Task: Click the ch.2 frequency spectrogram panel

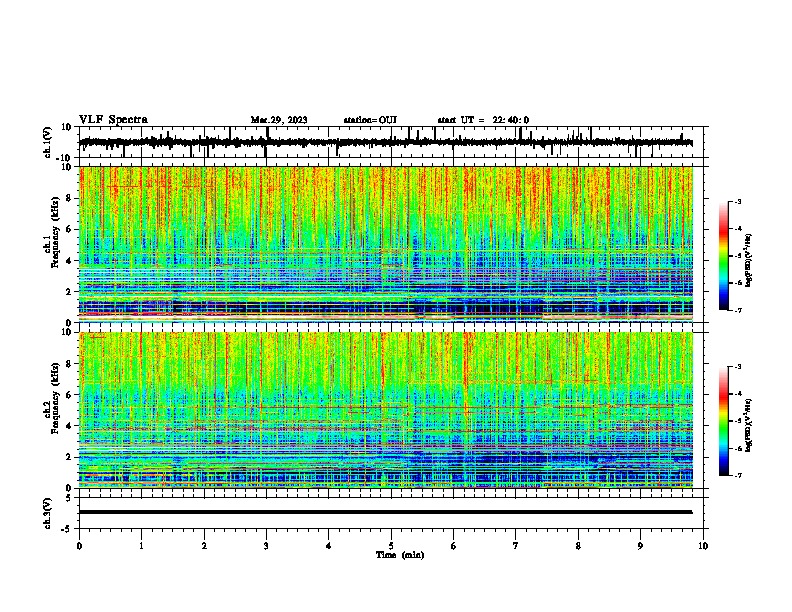Action: [x=386, y=410]
